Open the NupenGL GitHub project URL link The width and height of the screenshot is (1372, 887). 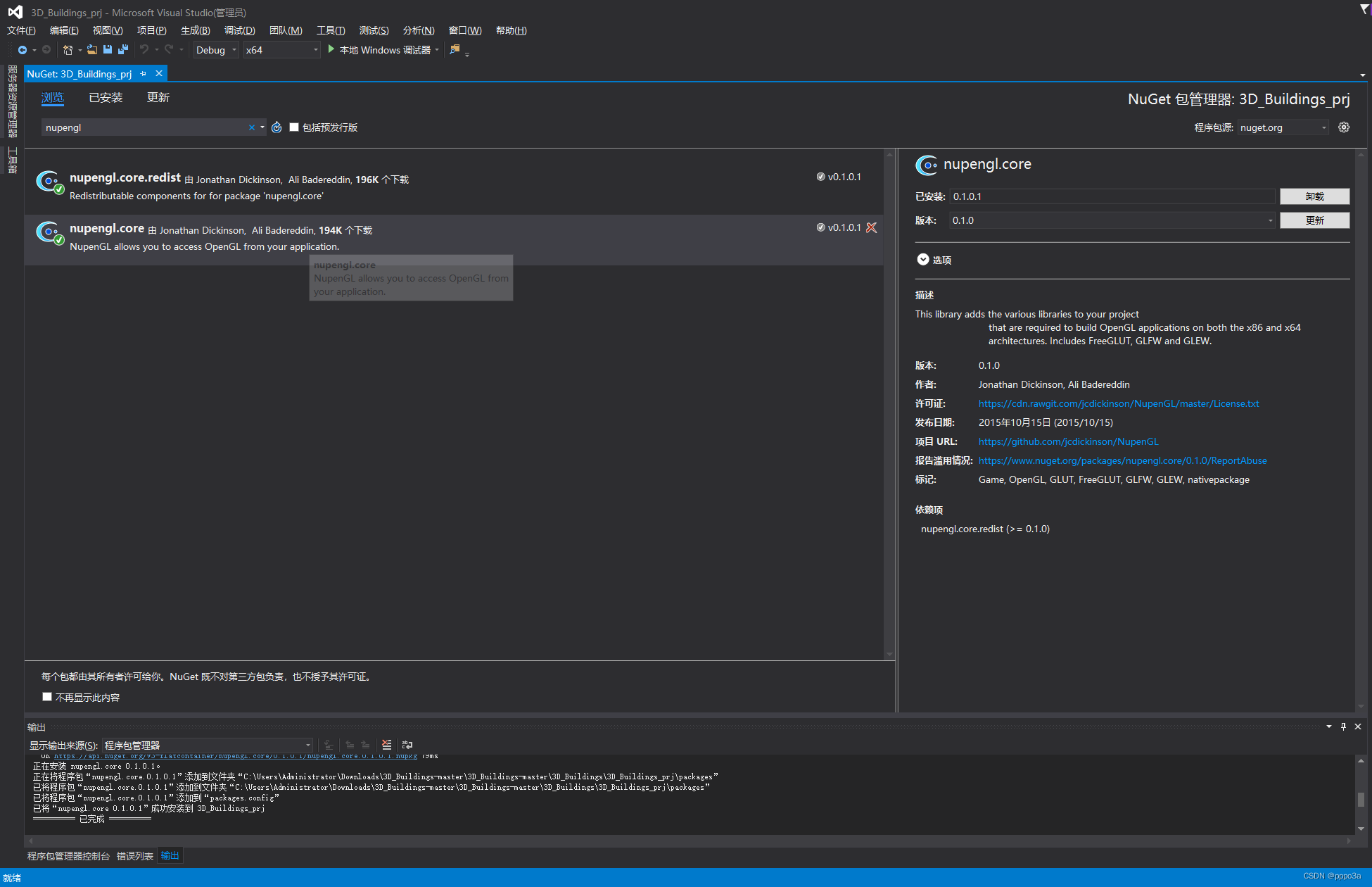[x=1068, y=441]
